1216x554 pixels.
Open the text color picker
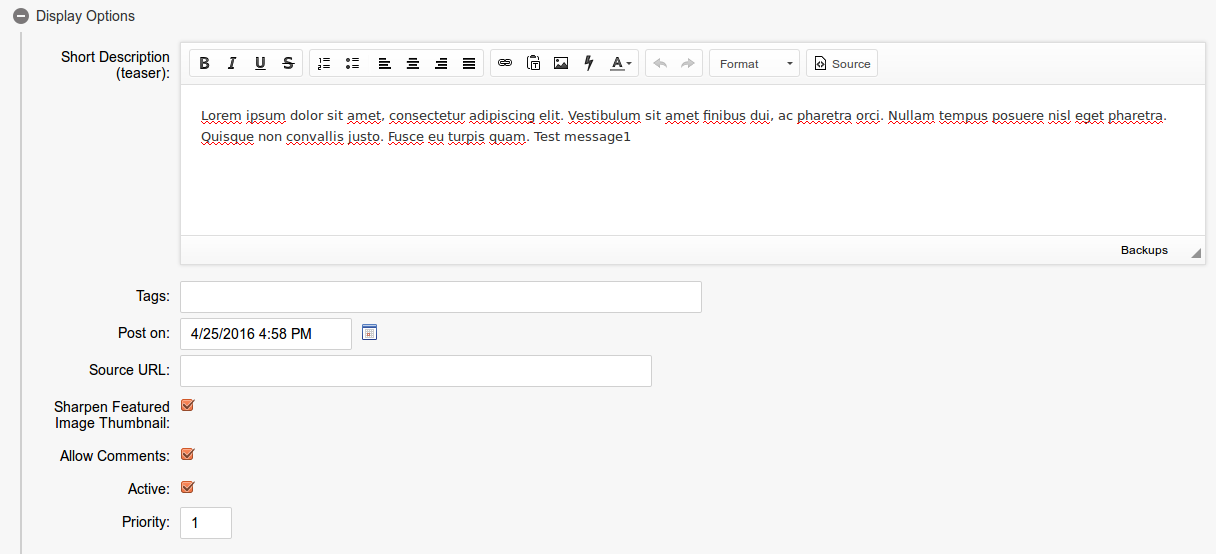tap(621, 64)
